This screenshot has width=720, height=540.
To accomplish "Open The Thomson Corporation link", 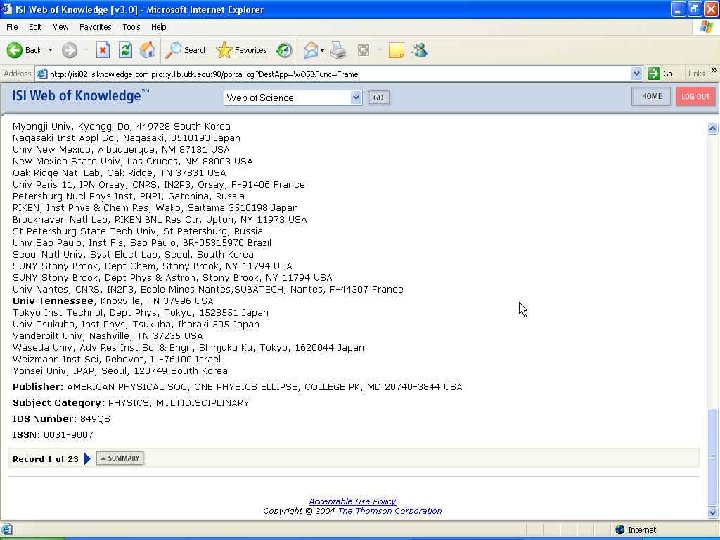I will (390, 511).
